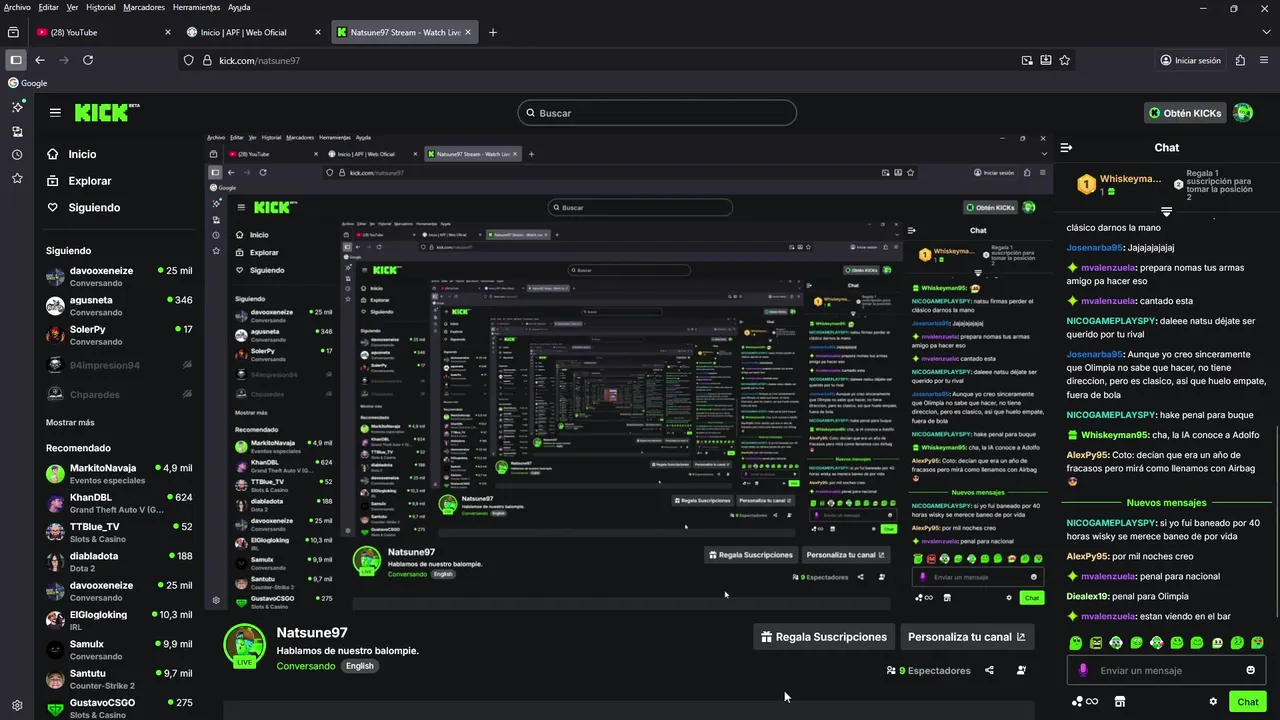Click the user icon right of share icon

point(1021,671)
